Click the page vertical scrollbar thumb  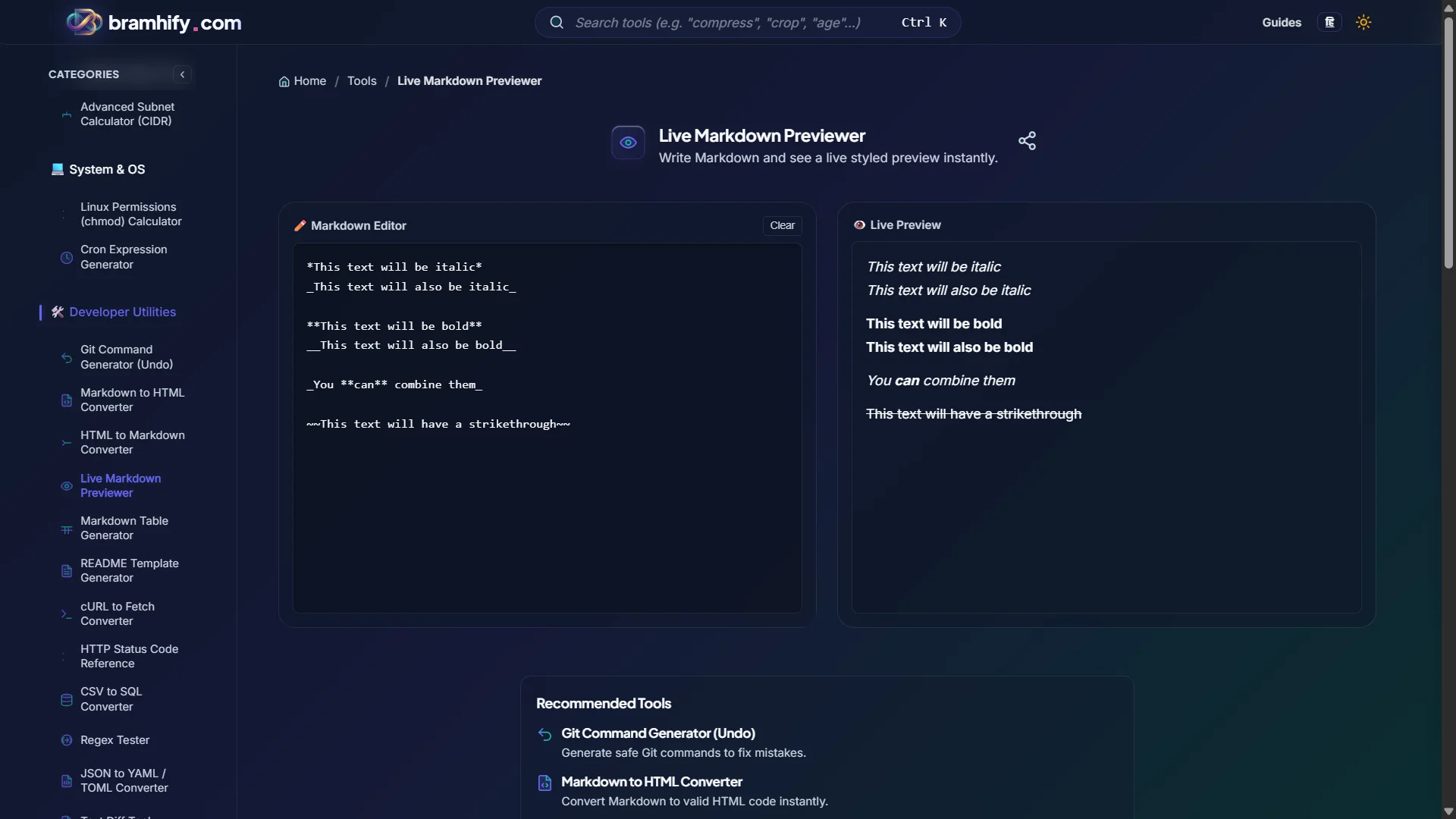[x=1448, y=143]
